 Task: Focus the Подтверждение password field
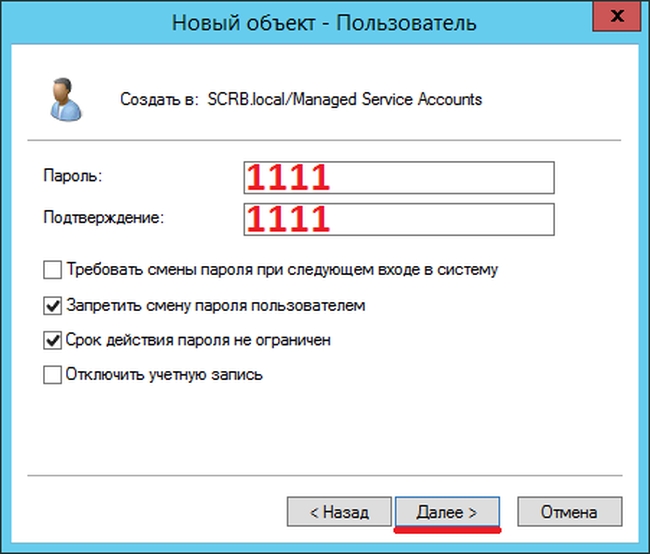click(x=397, y=218)
